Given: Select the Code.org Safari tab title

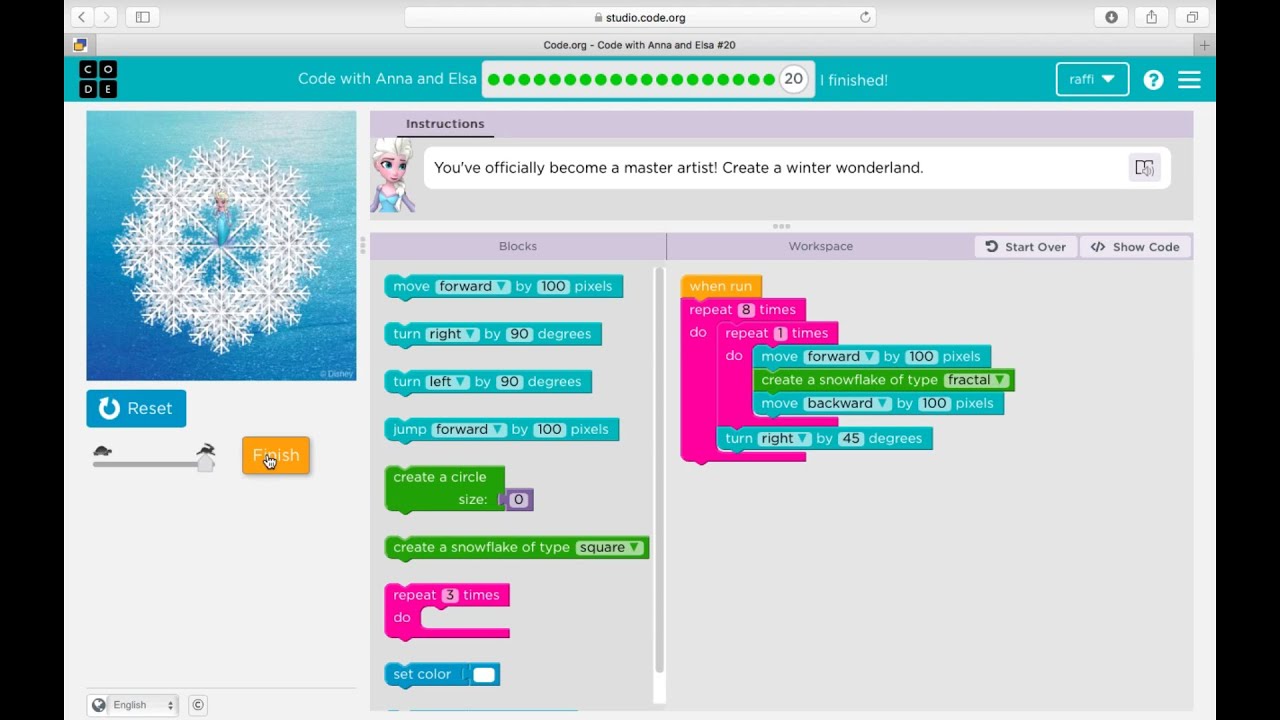Looking at the screenshot, I should click(639, 45).
